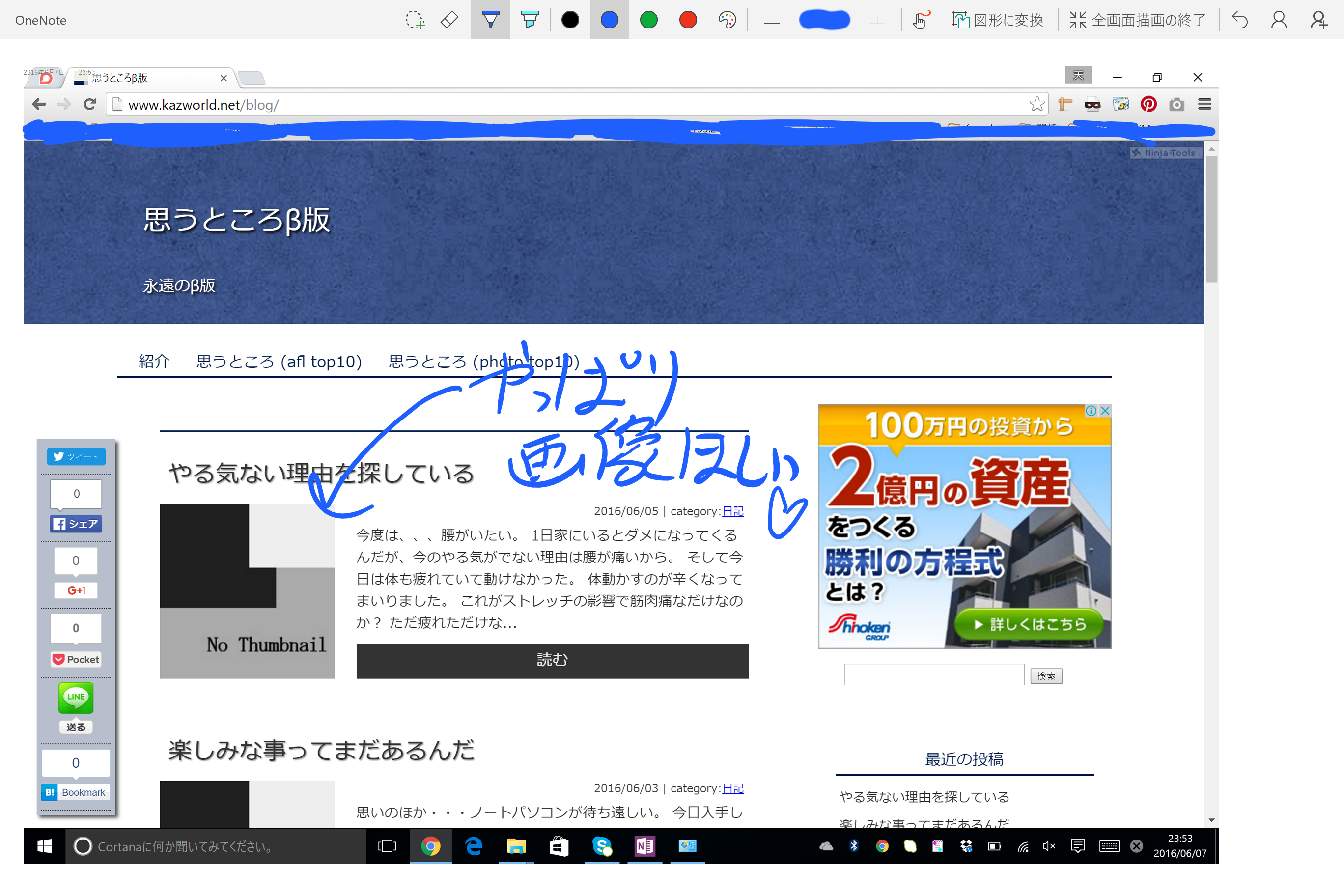1344x896 pixels.
Task: Open the 日記 category link dated 2016/06/05
Action: pos(732,511)
